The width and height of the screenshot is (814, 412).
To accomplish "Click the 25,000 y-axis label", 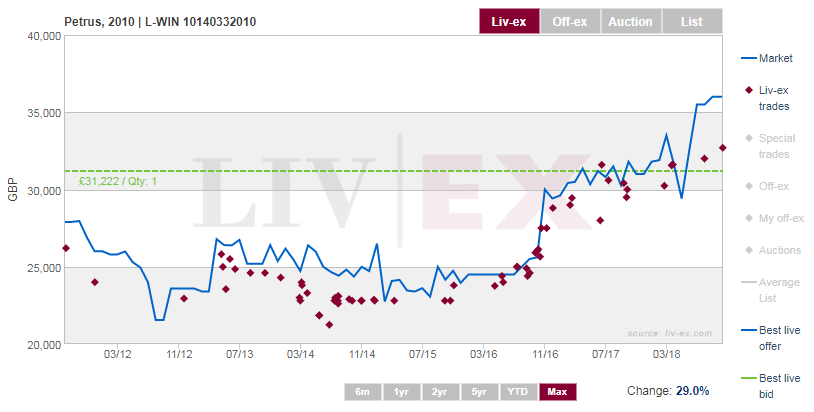I will [x=44, y=268].
